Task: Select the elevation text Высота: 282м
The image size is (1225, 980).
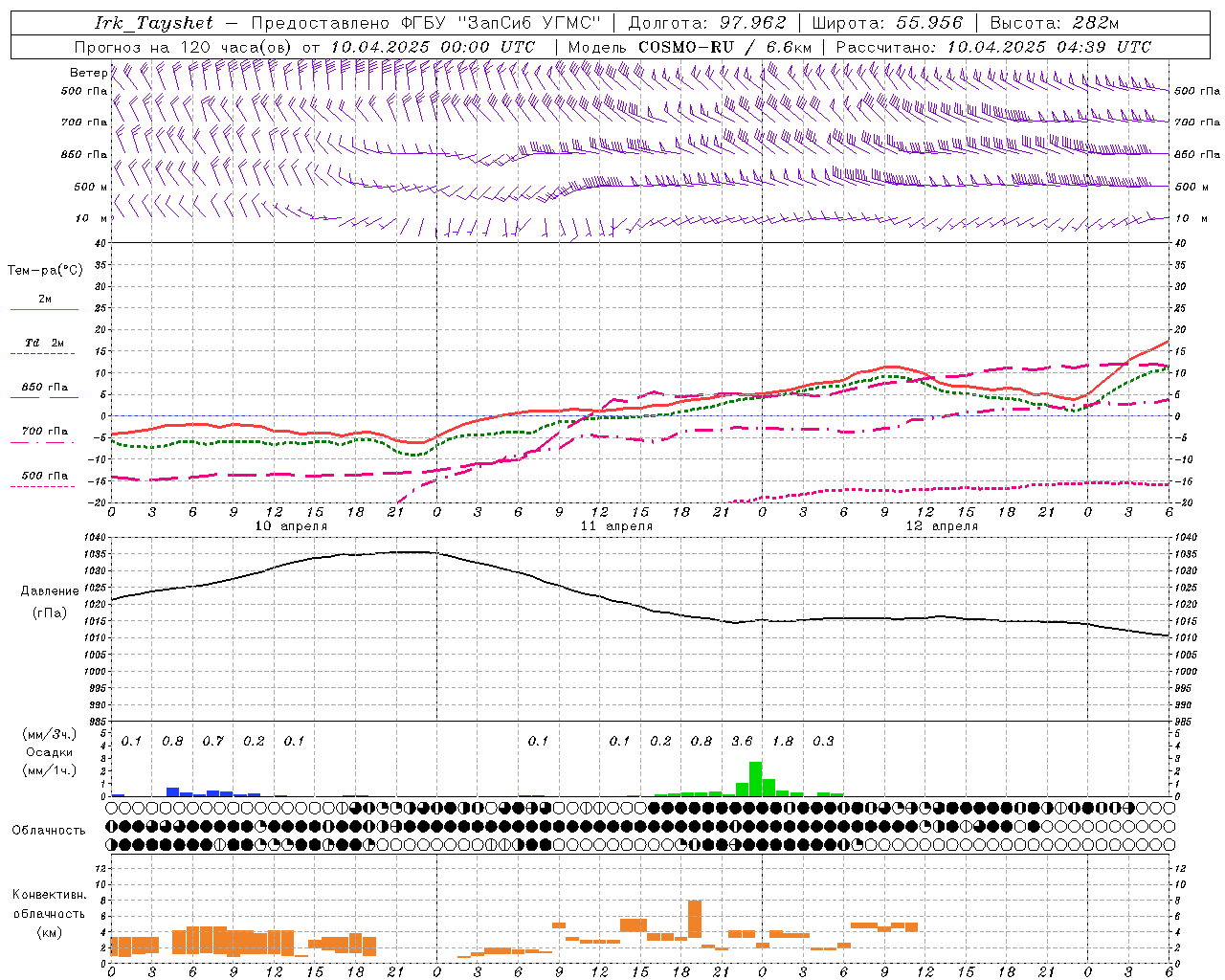Action: pos(1055,23)
